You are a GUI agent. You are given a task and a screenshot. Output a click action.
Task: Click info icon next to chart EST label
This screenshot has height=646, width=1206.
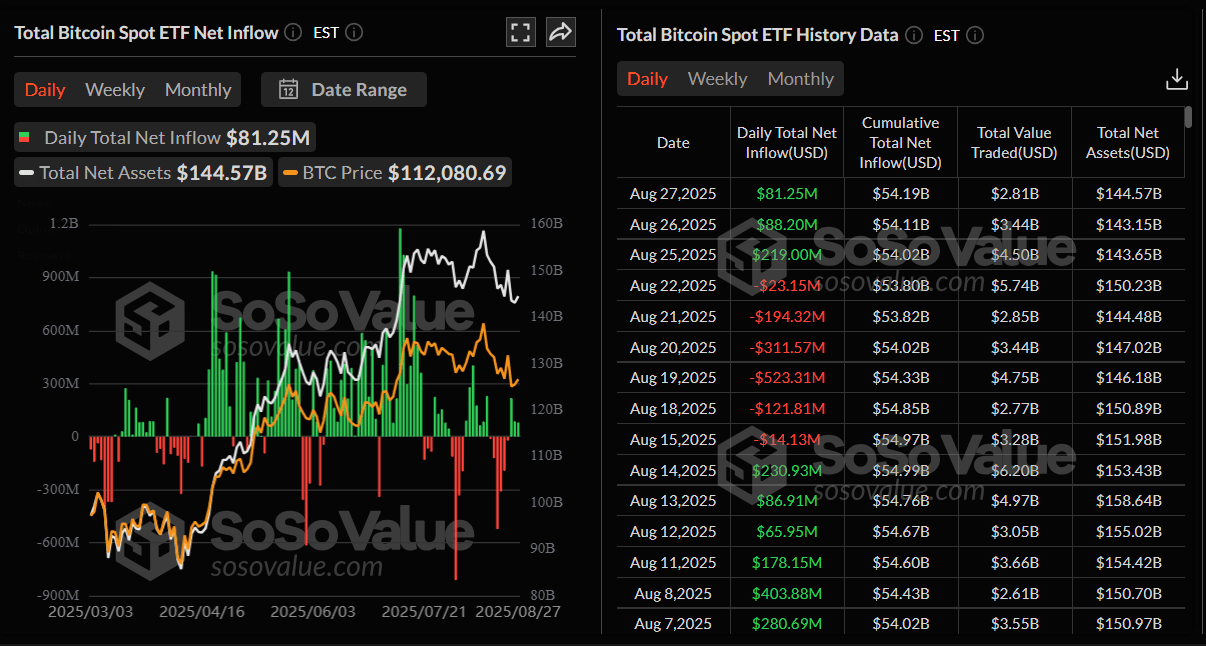pyautogui.click(x=353, y=32)
